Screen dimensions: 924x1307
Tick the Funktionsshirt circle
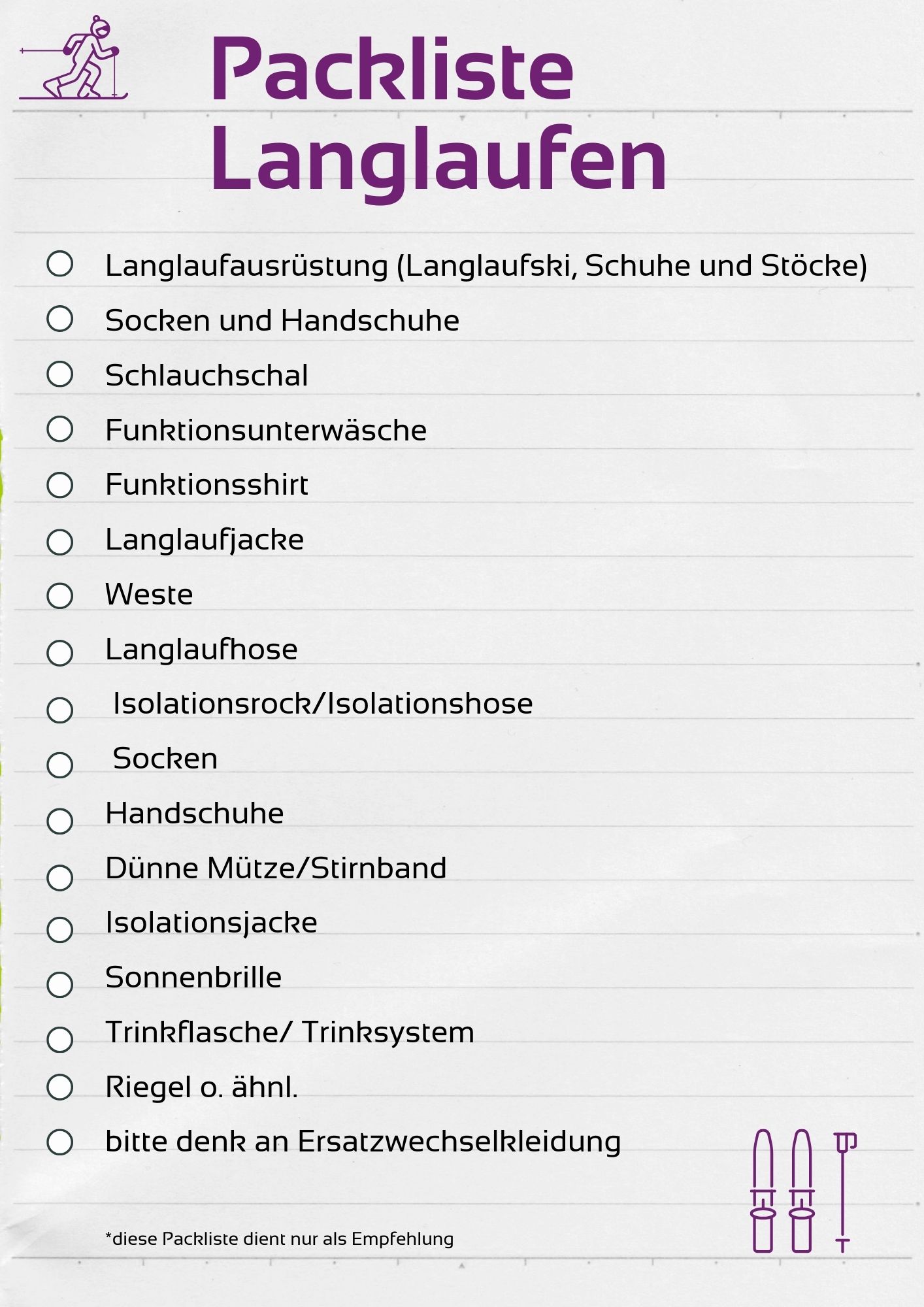[60, 485]
